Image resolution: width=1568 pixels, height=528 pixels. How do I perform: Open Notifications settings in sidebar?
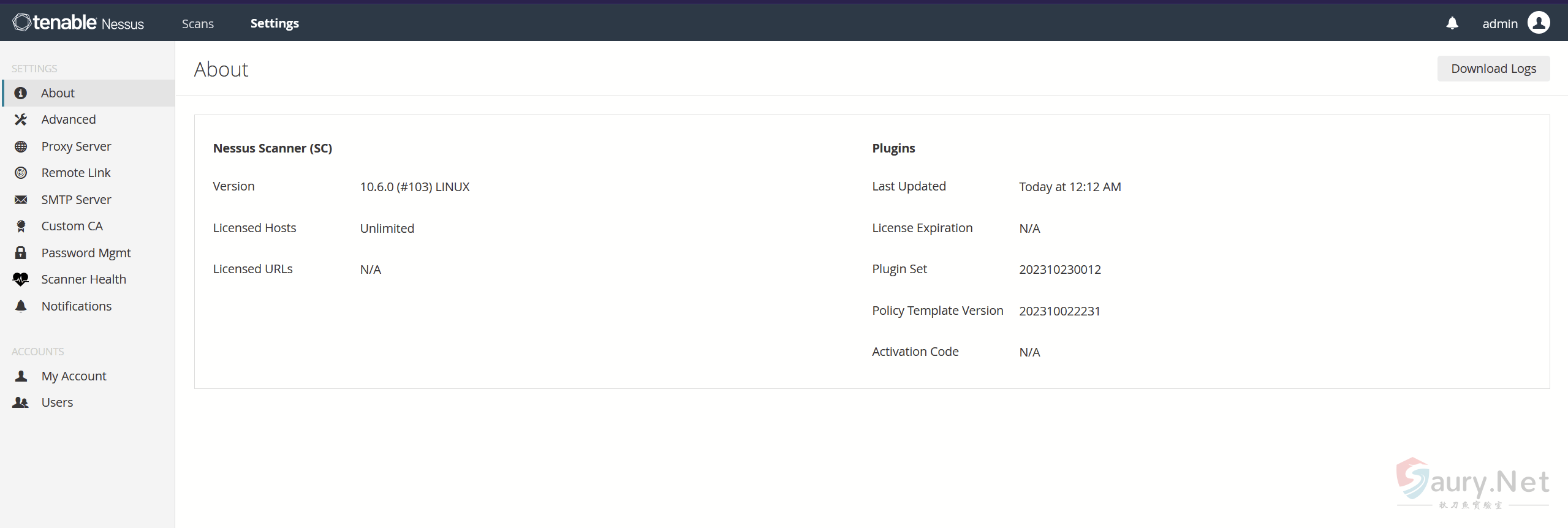pyautogui.click(x=88, y=306)
